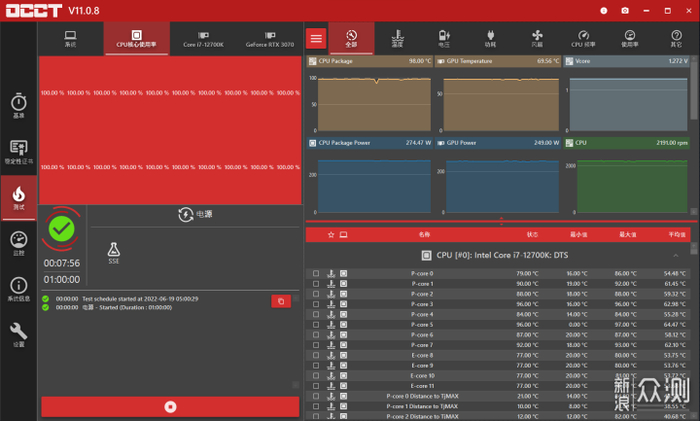Enable the E-core 8 checkbox
The width and height of the screenshot is (700, 421).
tap(316, 355)
